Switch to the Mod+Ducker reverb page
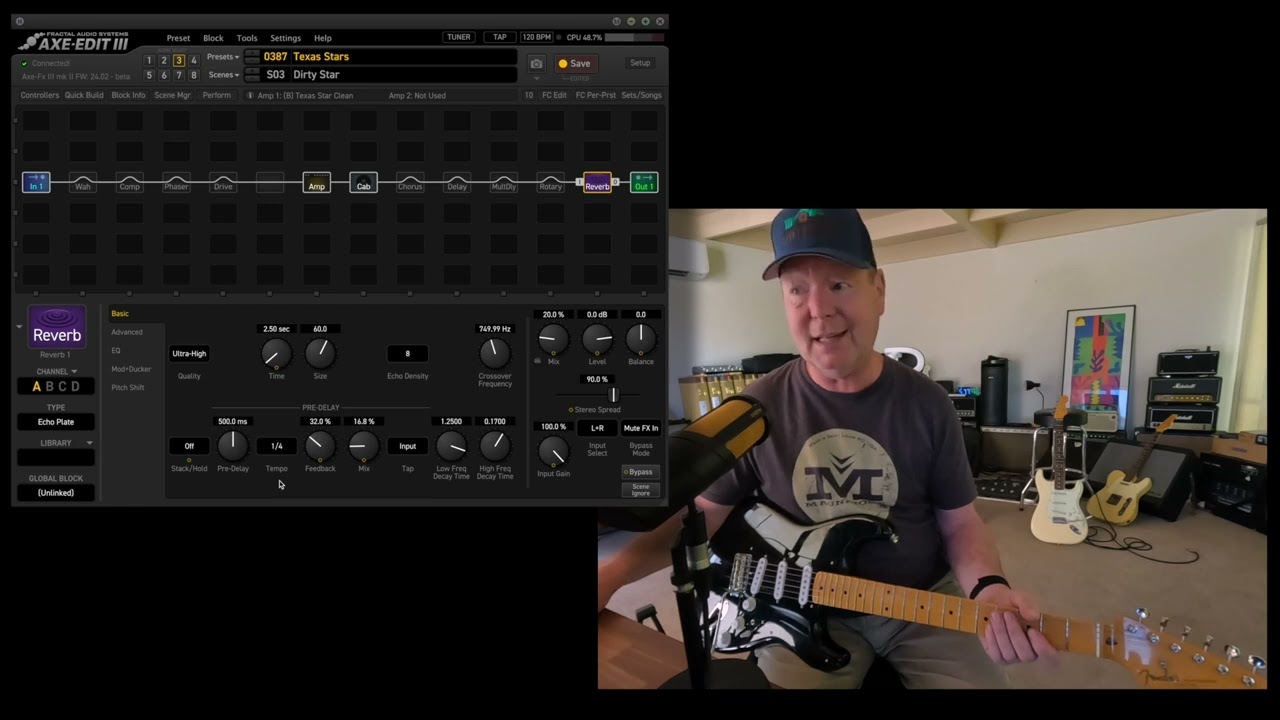1280x720 pixels. [x=131, y=369]
